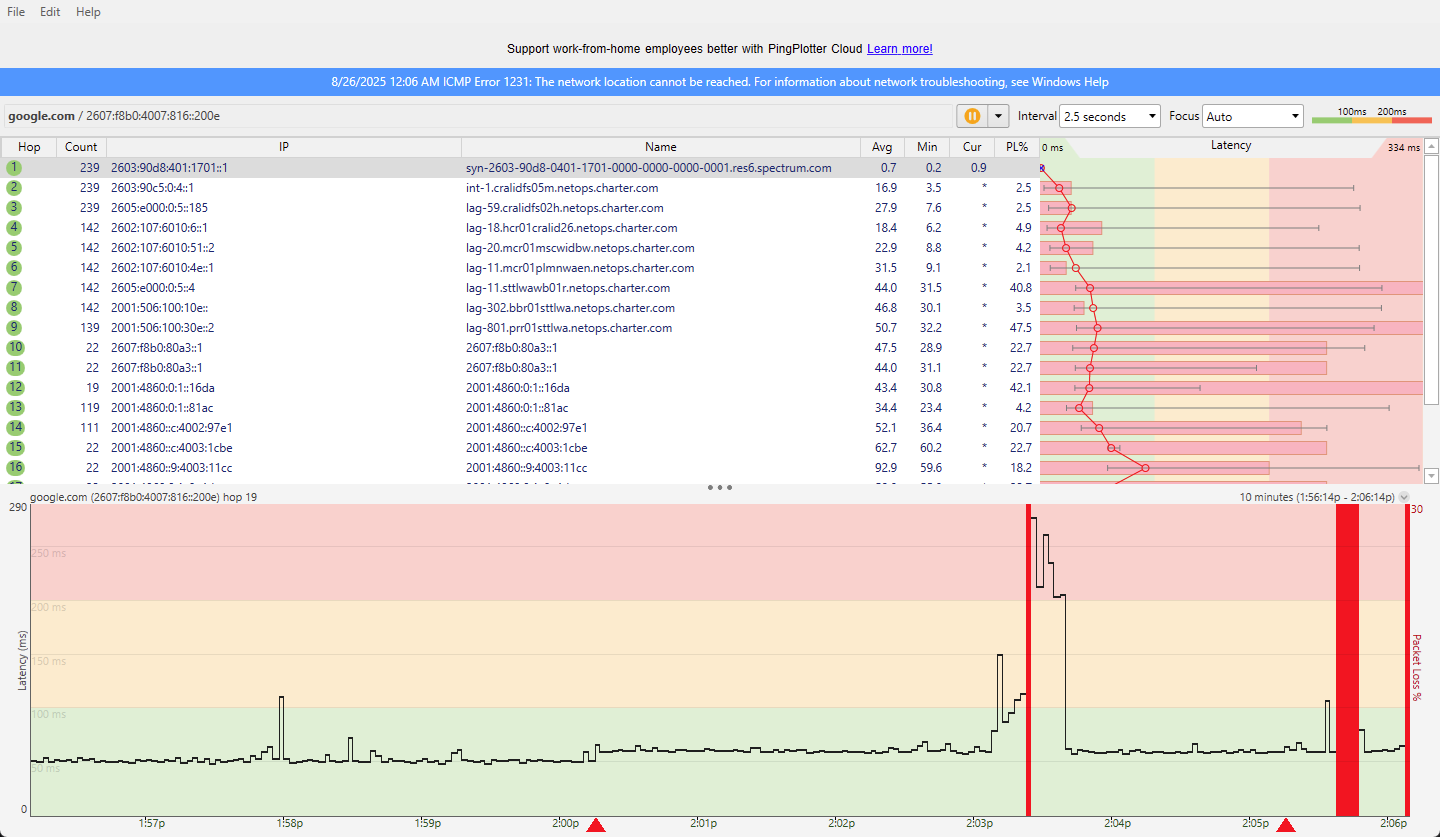Click the Latency graph column header
Image resolution: width=1440 pixels, height=837 pixels.
click(x=1231, y=146)
